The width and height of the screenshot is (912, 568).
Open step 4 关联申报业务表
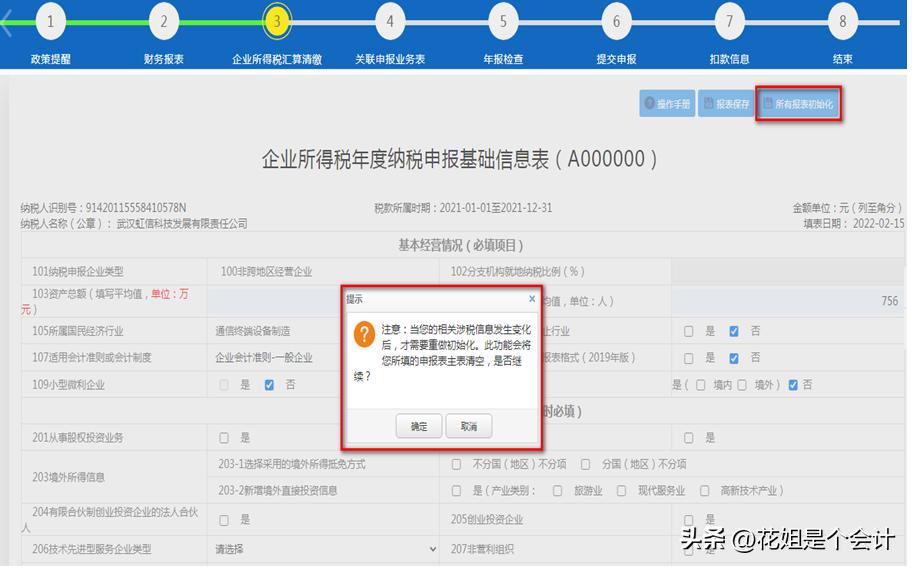(390, 22)
